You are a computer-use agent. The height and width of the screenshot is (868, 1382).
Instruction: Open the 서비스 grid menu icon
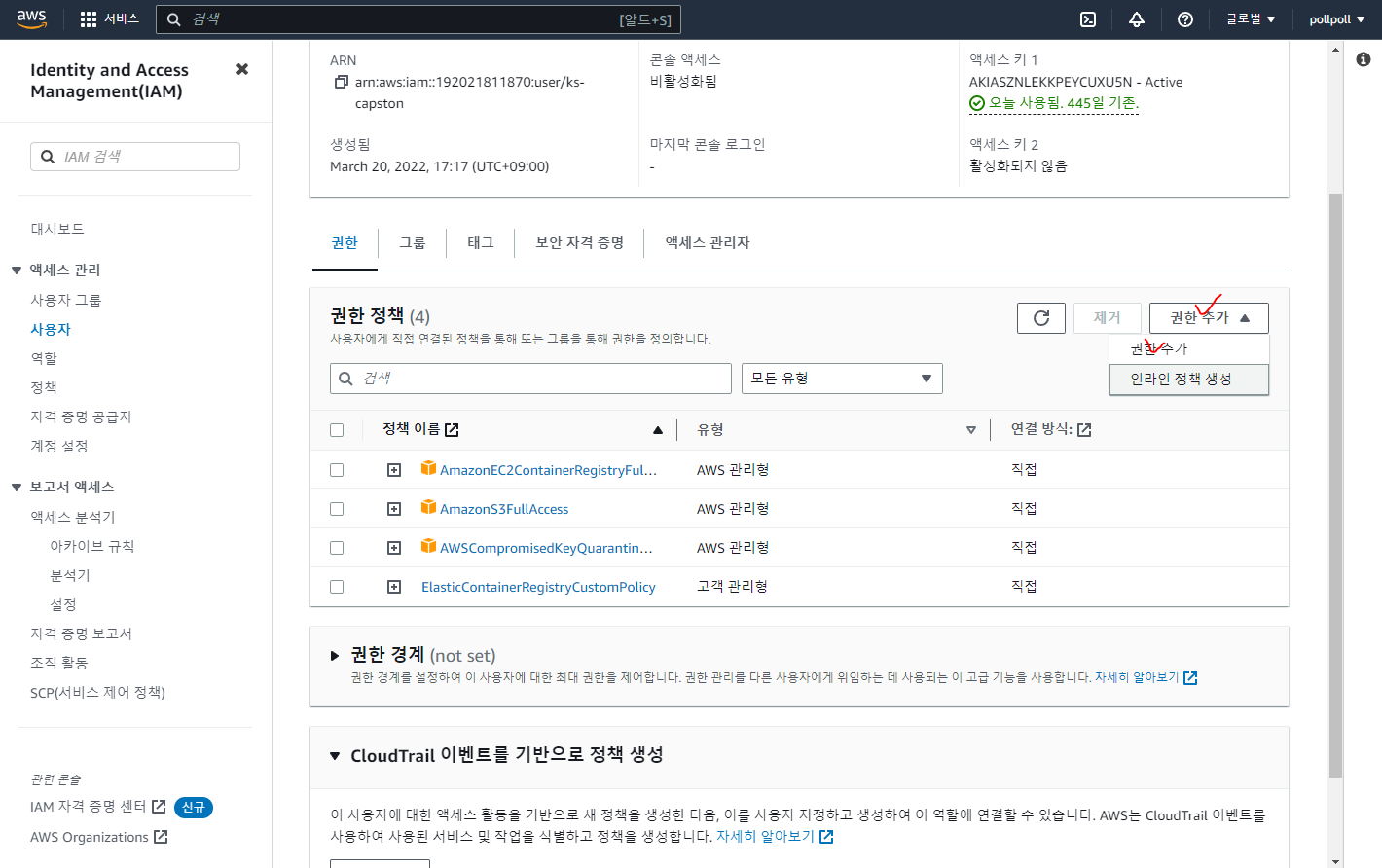tap(89, 19)
